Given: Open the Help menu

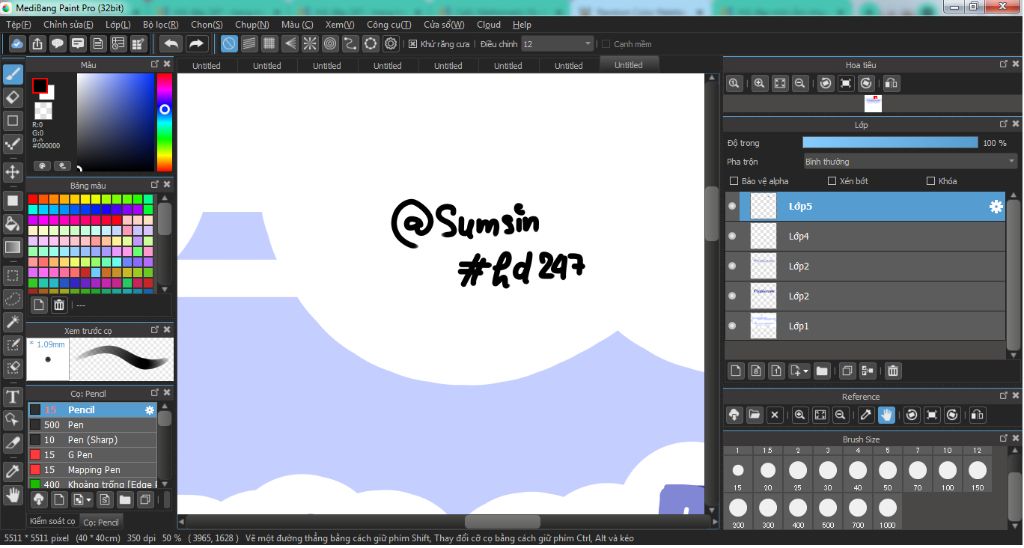Looking at the screenshot, I should 522,25.
